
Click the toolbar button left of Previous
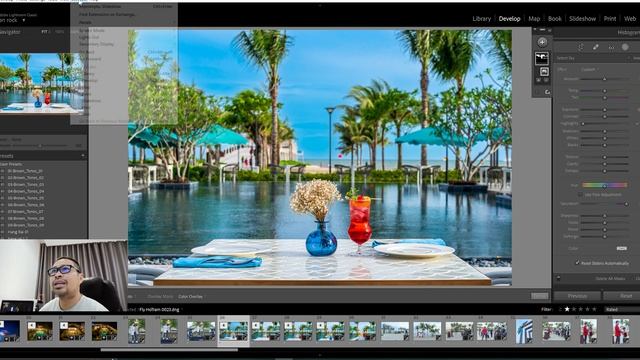point(540,296)
